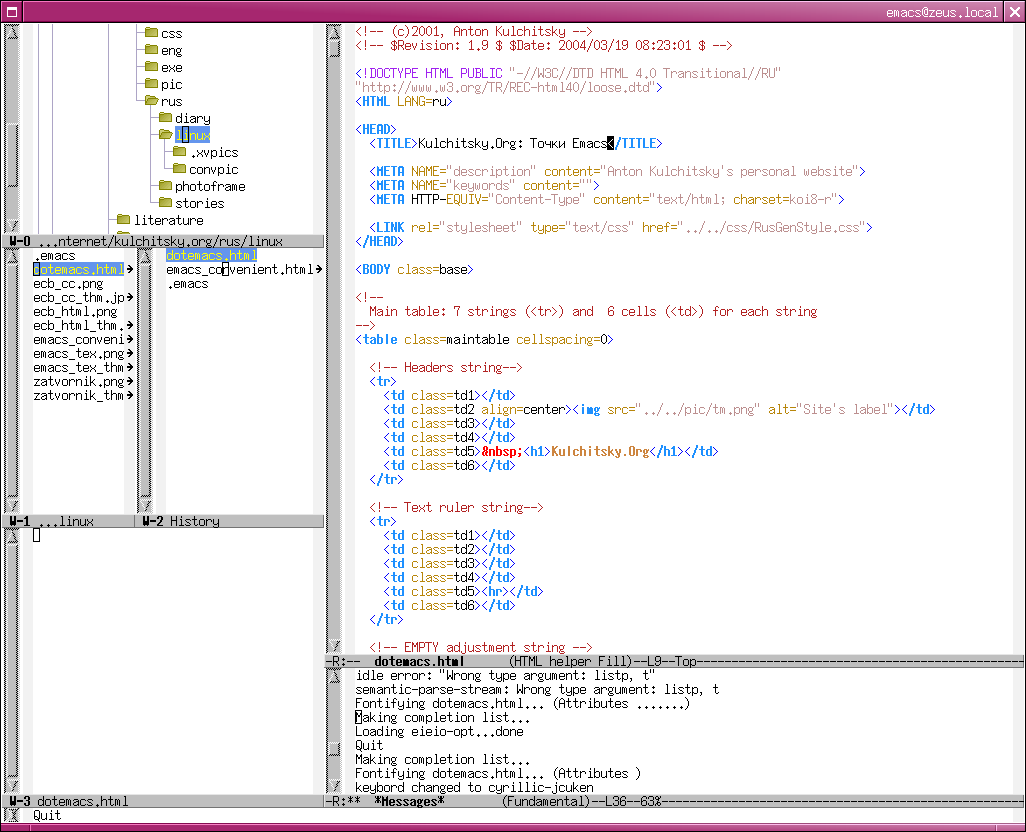The width and height of the screenshot is (1026, 832).
Task: Click the eng folder icon in directory tree
Action: point(150,50)
